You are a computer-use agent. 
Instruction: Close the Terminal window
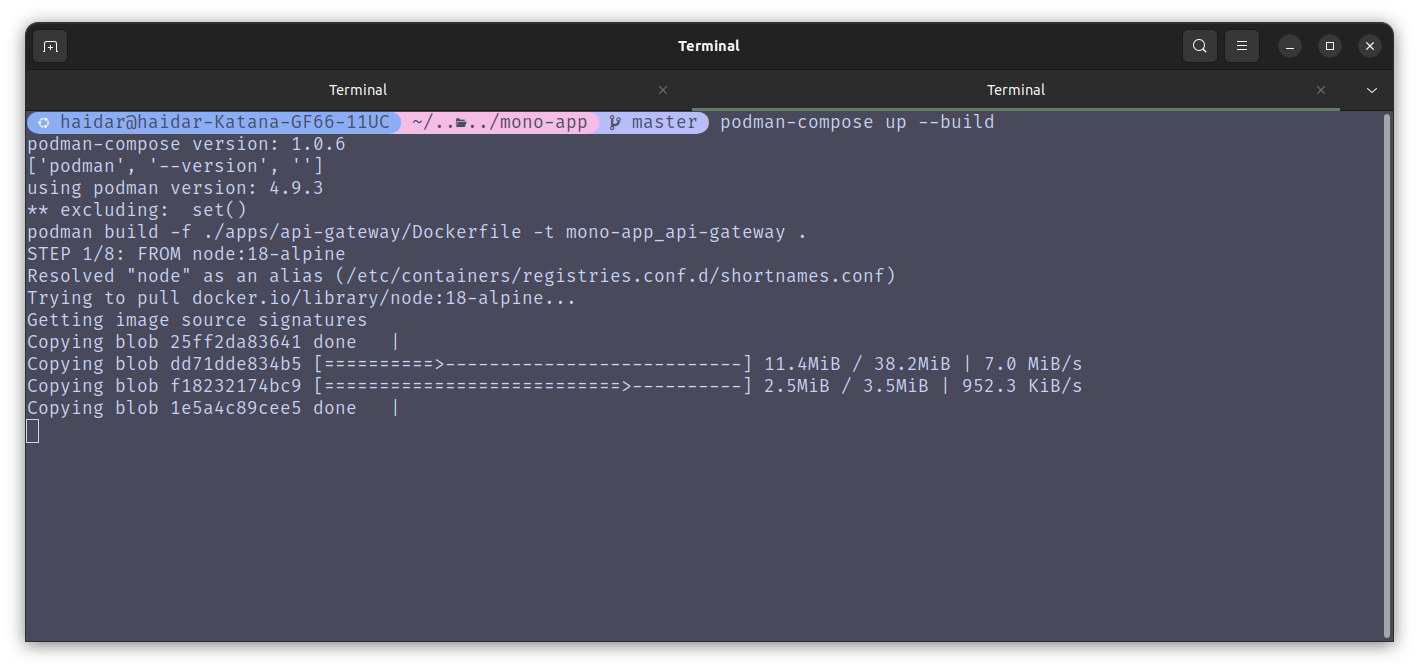[x=1370, y=46]
